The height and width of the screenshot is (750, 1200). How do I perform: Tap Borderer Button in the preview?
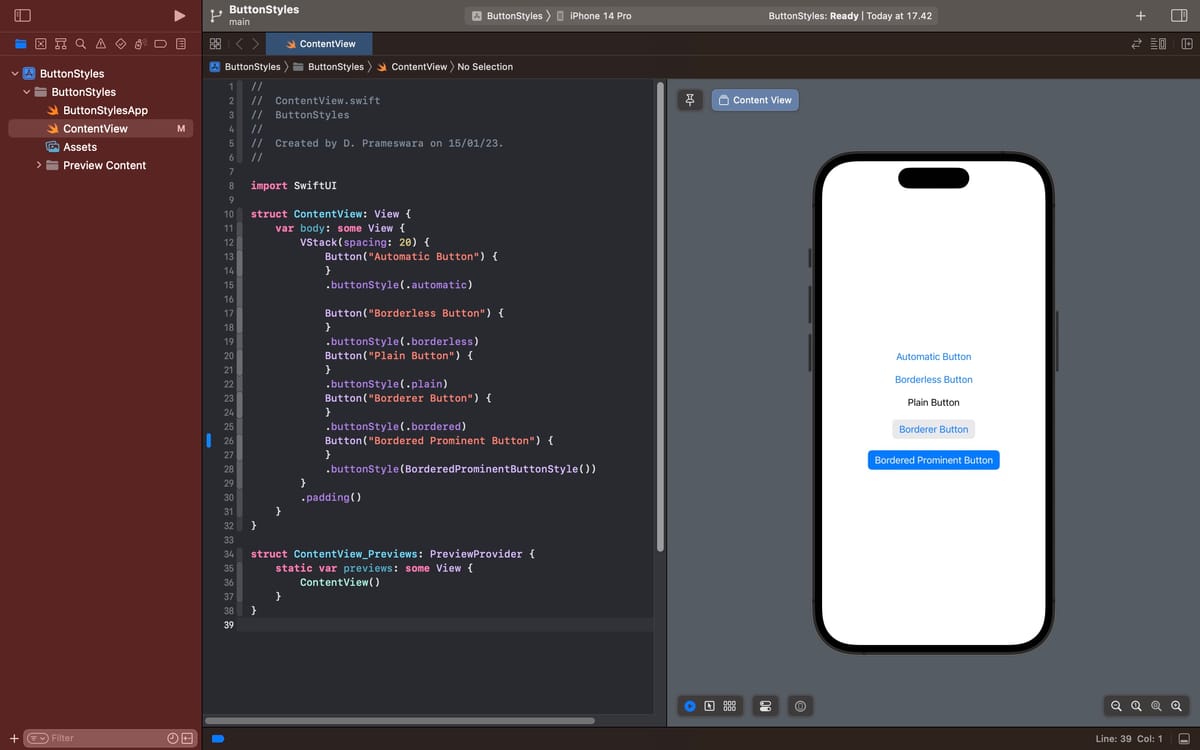coord(933,429)
